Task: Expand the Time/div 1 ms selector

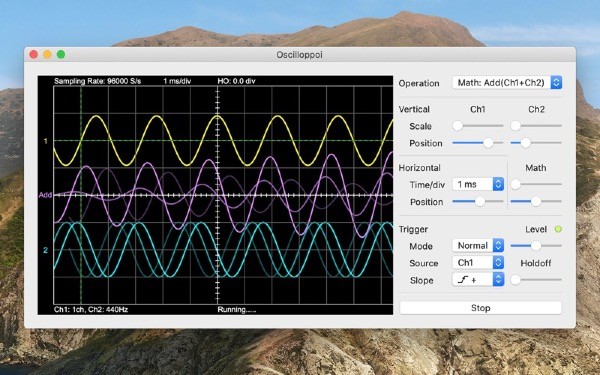Action: point(478,184)
